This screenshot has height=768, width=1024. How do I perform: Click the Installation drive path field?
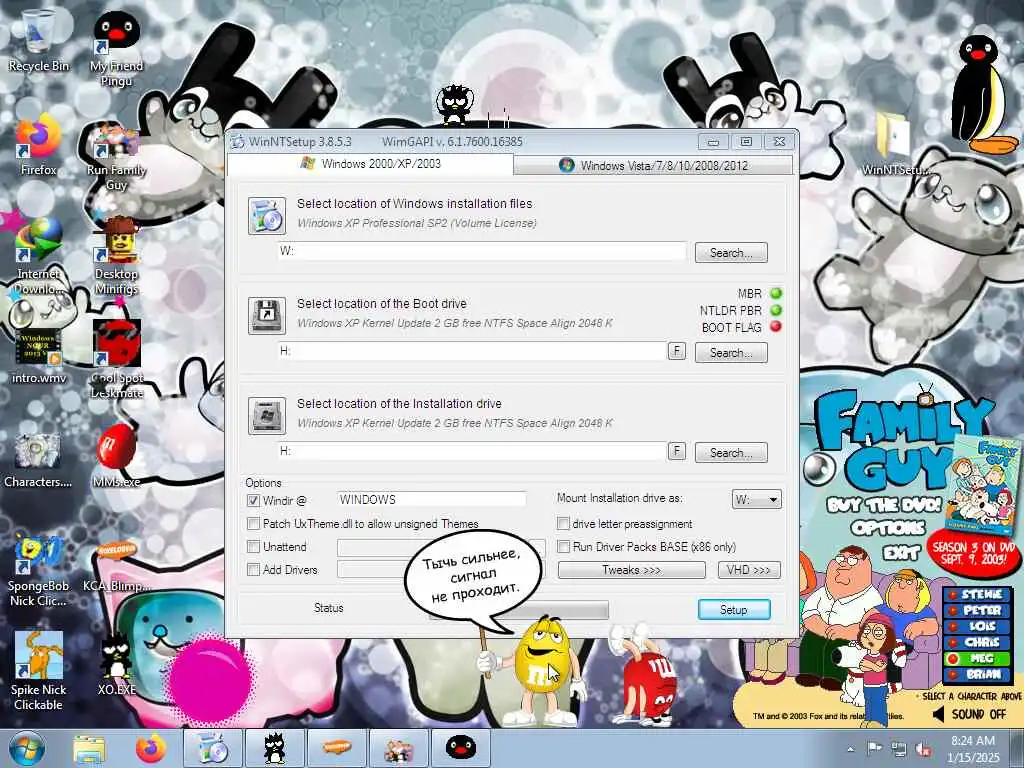click(x=472, y=451)
